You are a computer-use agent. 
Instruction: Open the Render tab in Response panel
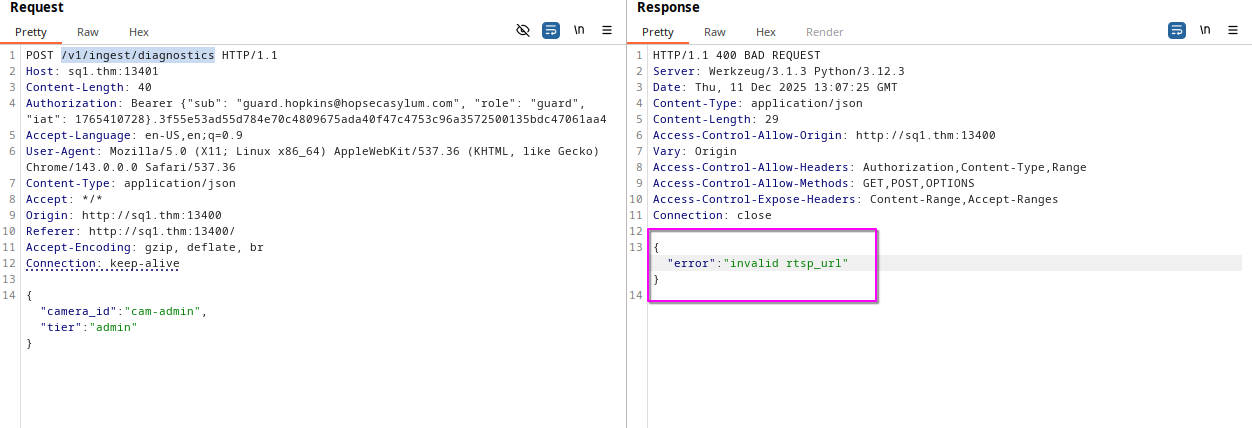tap(825, 32)
